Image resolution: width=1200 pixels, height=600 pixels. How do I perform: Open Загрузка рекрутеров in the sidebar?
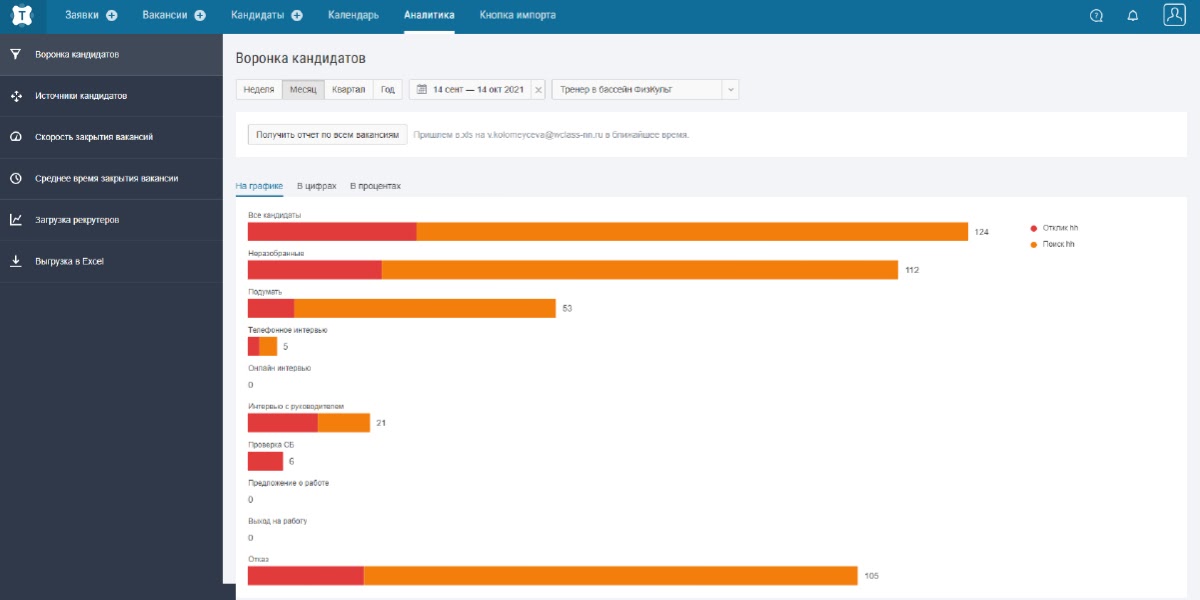[77, 220]
